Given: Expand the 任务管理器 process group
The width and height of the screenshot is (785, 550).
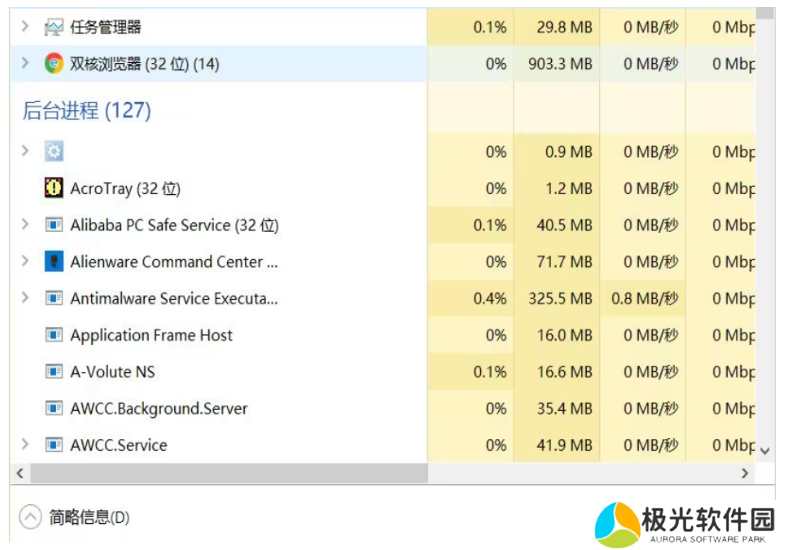Looking at the screenshot, I should [25, 27].
